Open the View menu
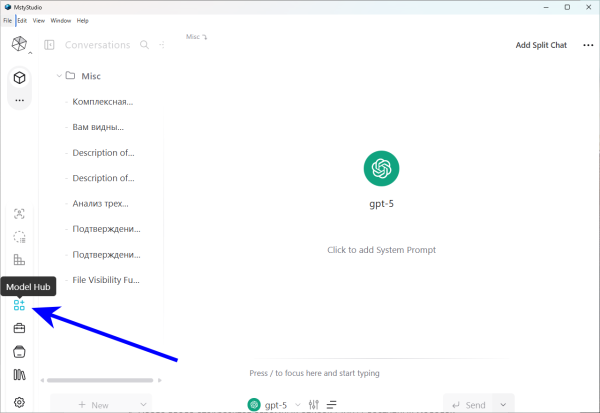The width and height of the screenshot is (600, 413). click(38, 20)
